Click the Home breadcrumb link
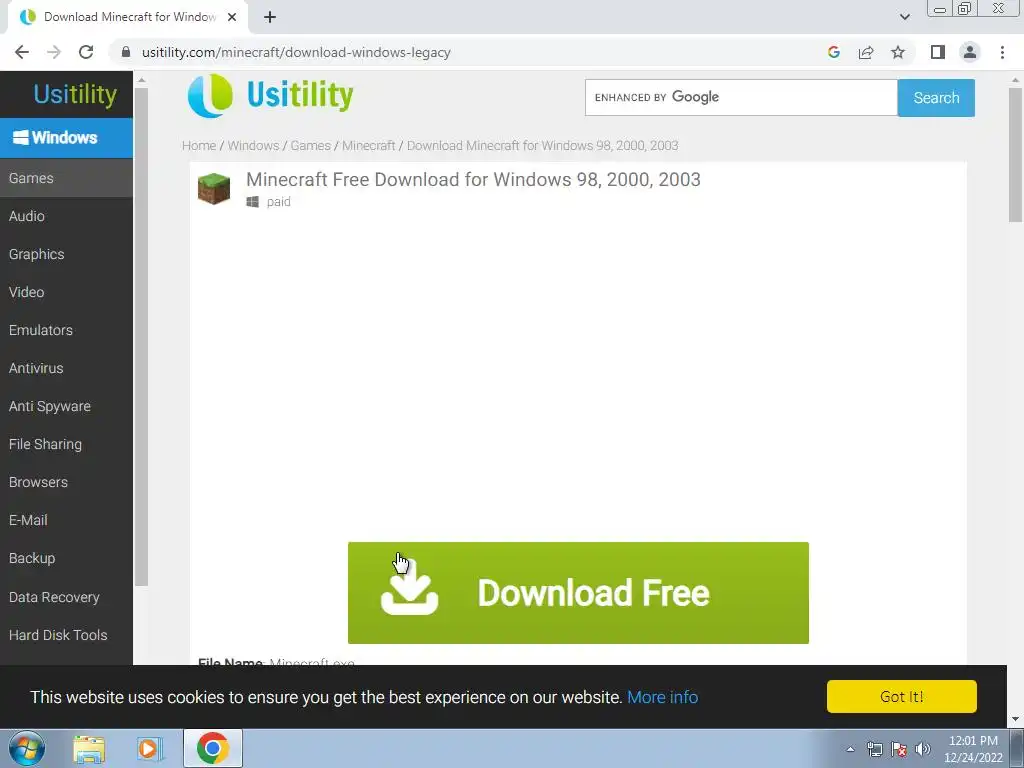 point(199,146)
